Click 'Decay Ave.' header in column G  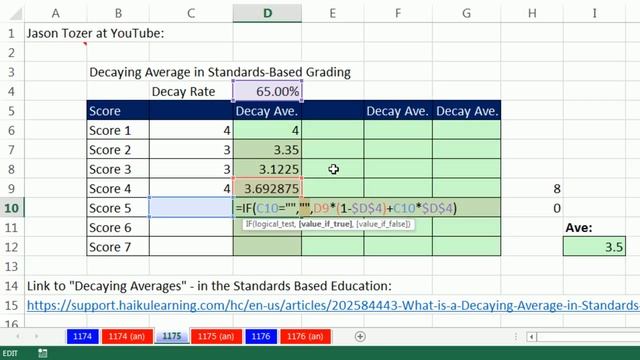pyautogui.click(x=467, y=111)
